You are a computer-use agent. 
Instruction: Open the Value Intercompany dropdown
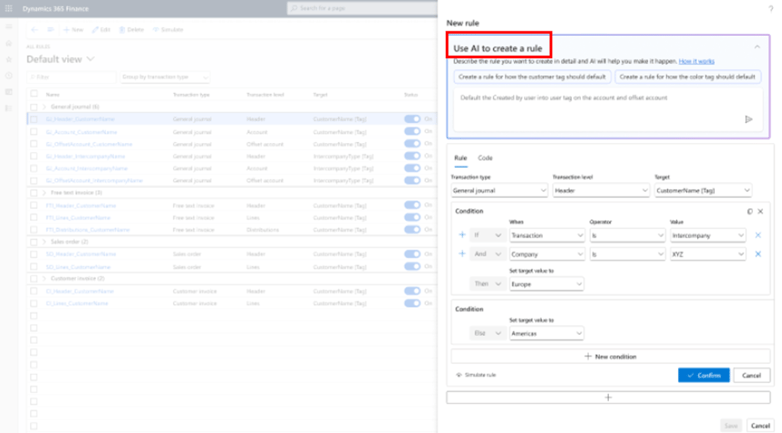pyautogui.click(x=708, y=235)
